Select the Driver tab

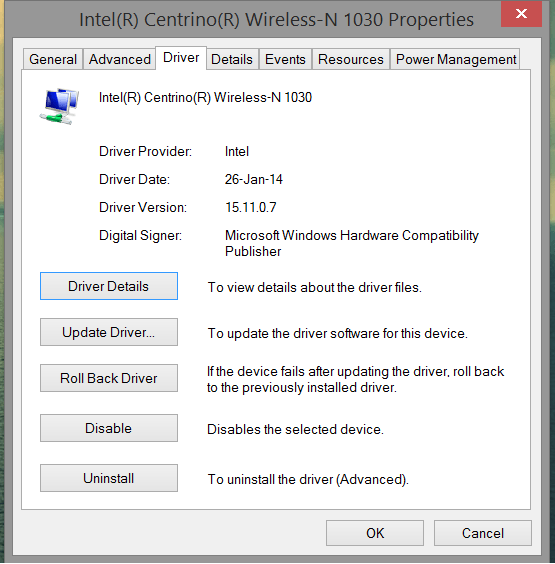(181, 58)
